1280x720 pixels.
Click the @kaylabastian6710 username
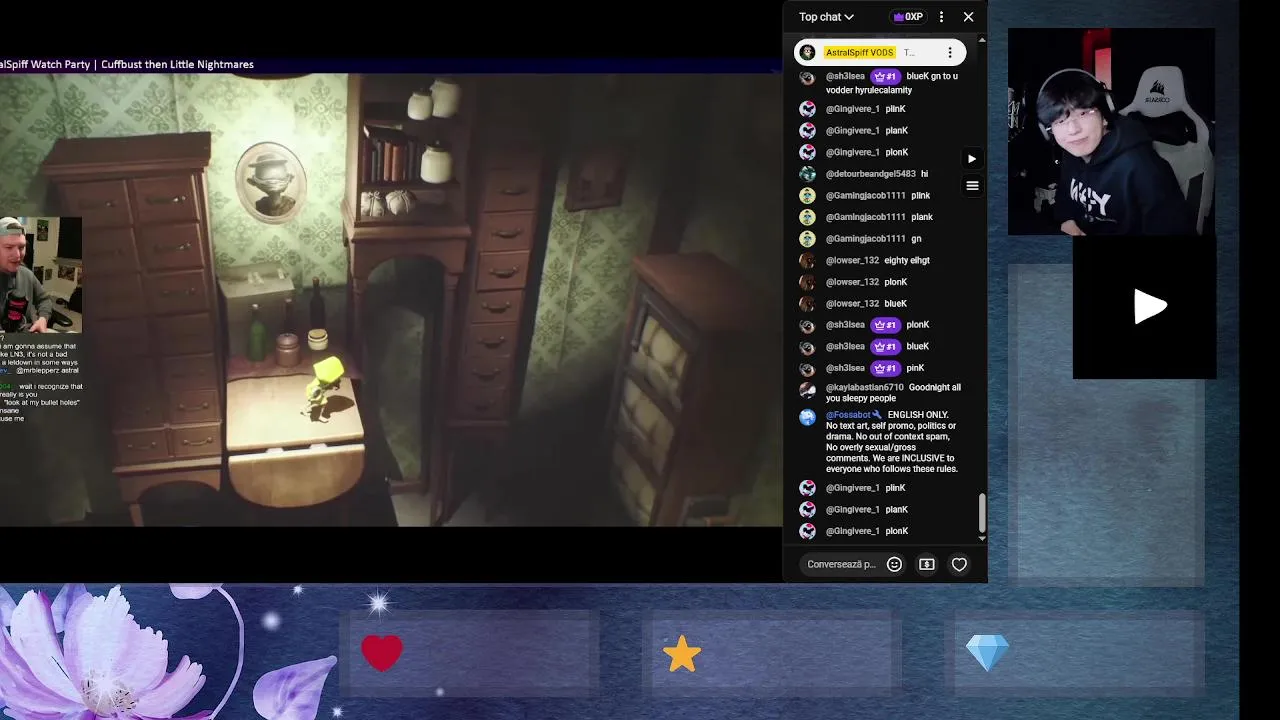[x=864, y=388]
